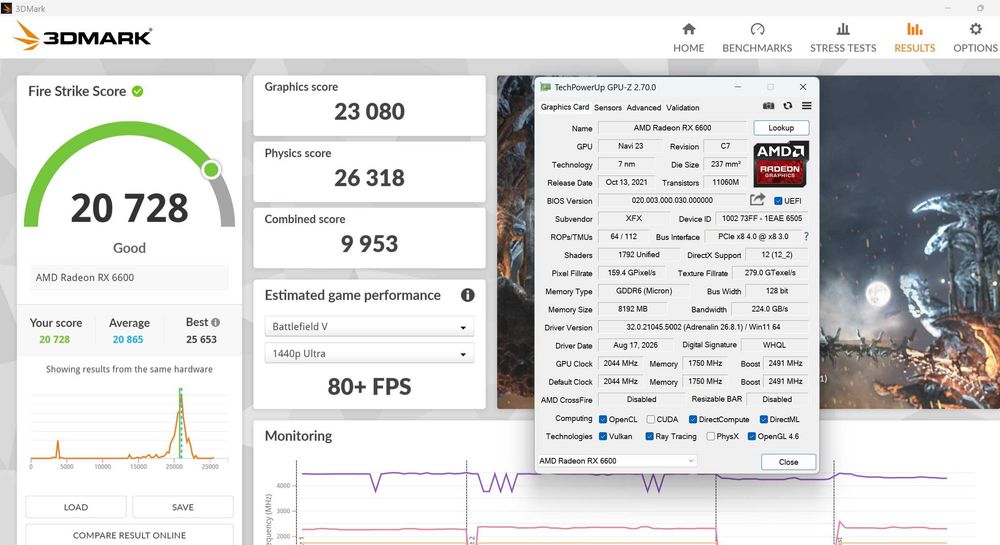Click the Monitoring heading
The width and height of the screenshot is (1000, 545).
coord(298,436)
